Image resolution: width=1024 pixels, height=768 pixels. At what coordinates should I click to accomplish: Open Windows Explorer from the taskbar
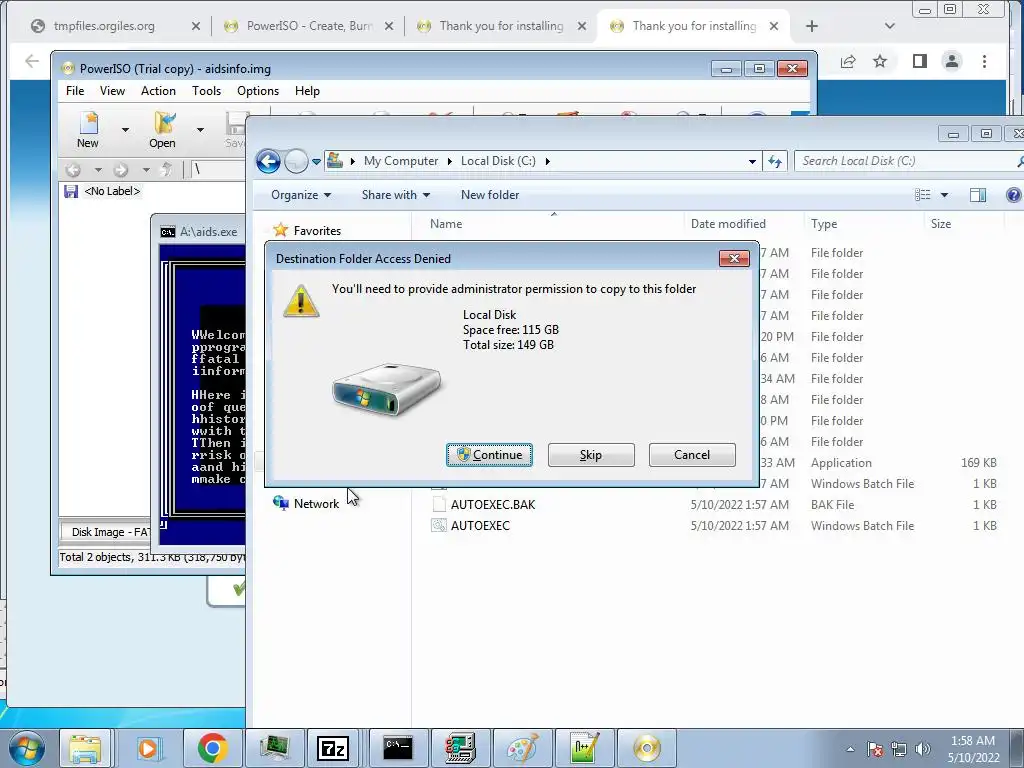(86, 748)
